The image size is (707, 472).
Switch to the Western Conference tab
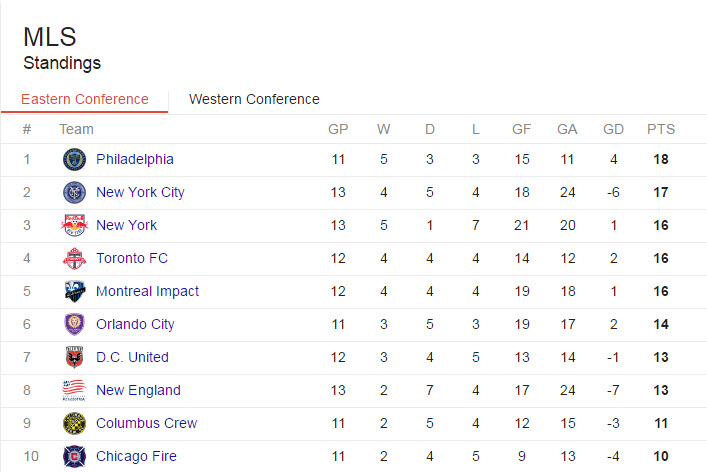click(254, 99)
